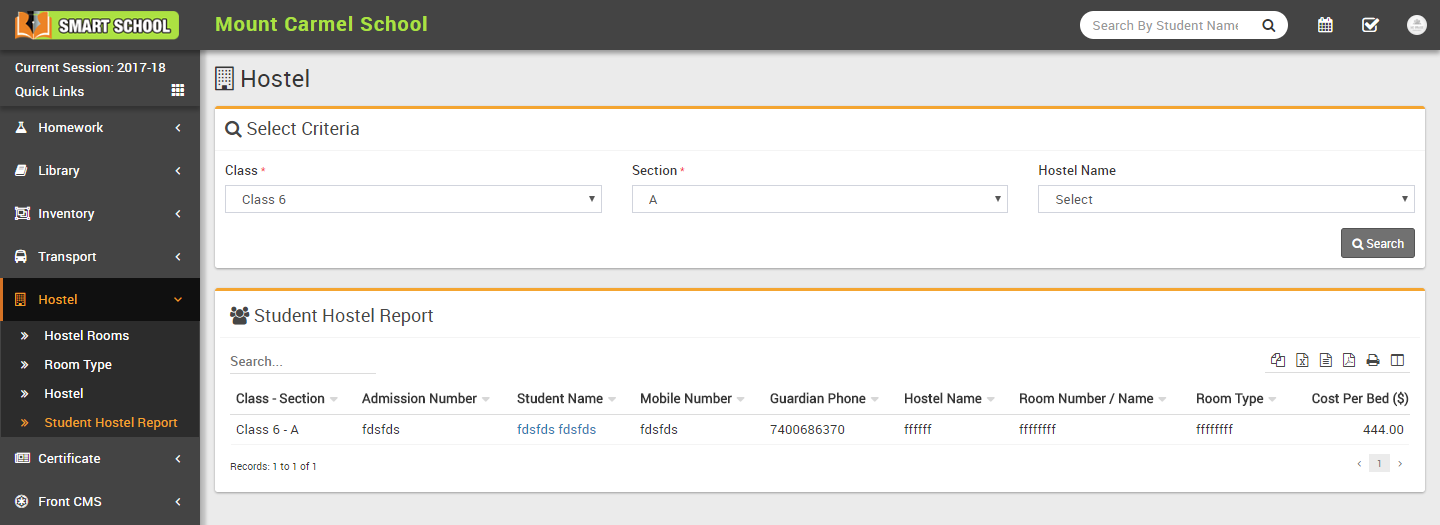Select Room Type in sidebar submenu

pyautogui.click(x=78, y=365)
